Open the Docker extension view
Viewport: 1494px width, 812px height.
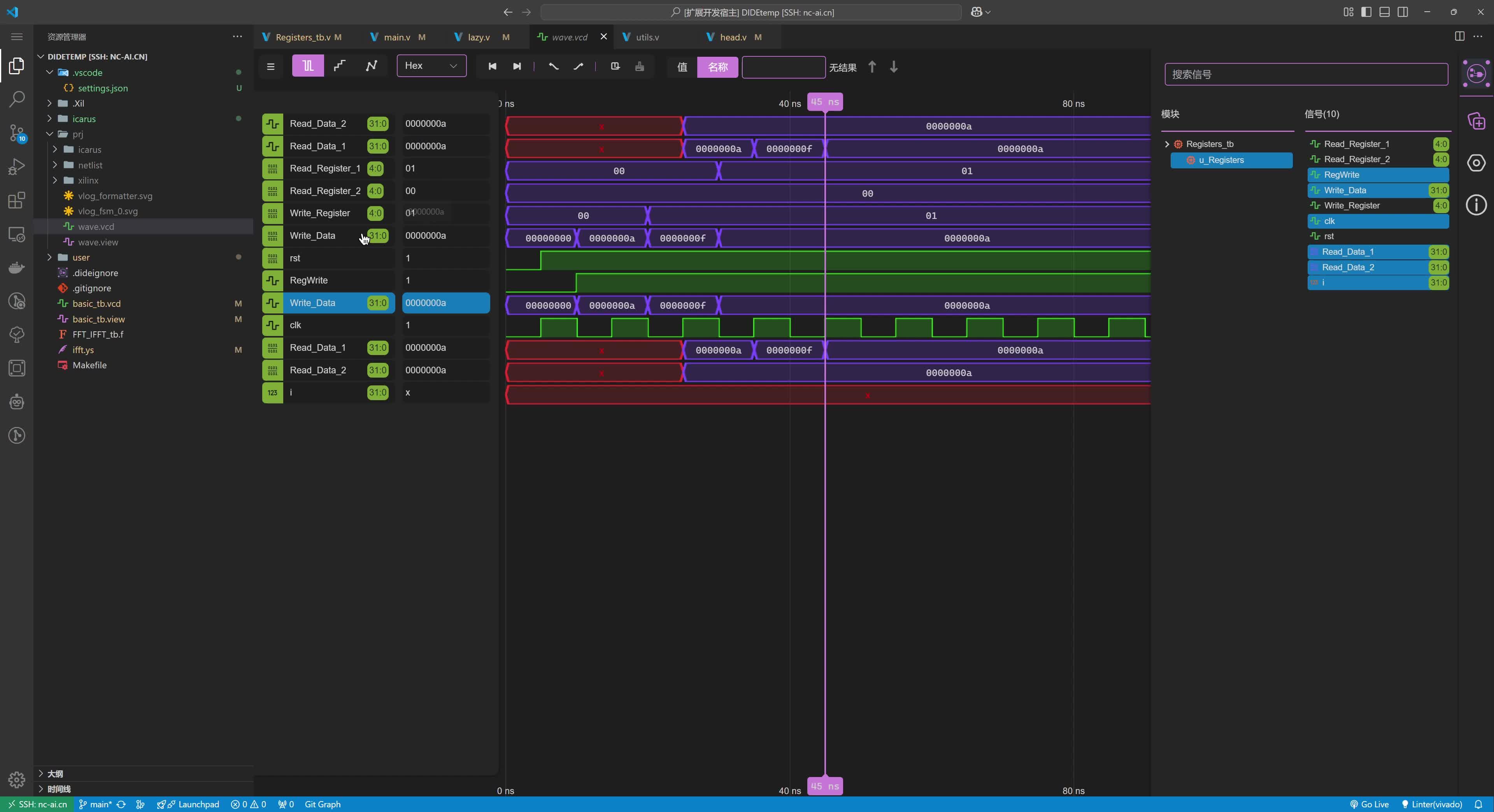point(16,267)
